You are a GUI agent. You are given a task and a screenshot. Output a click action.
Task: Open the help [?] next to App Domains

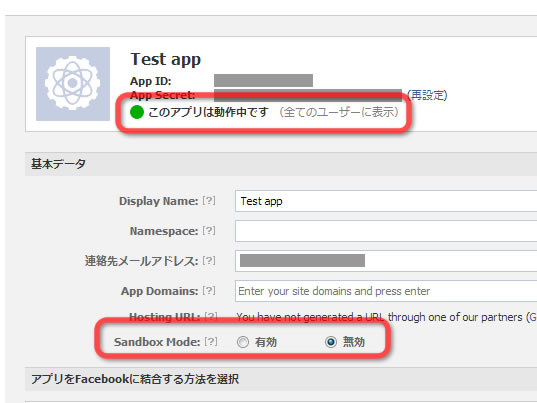click(209, 291)
